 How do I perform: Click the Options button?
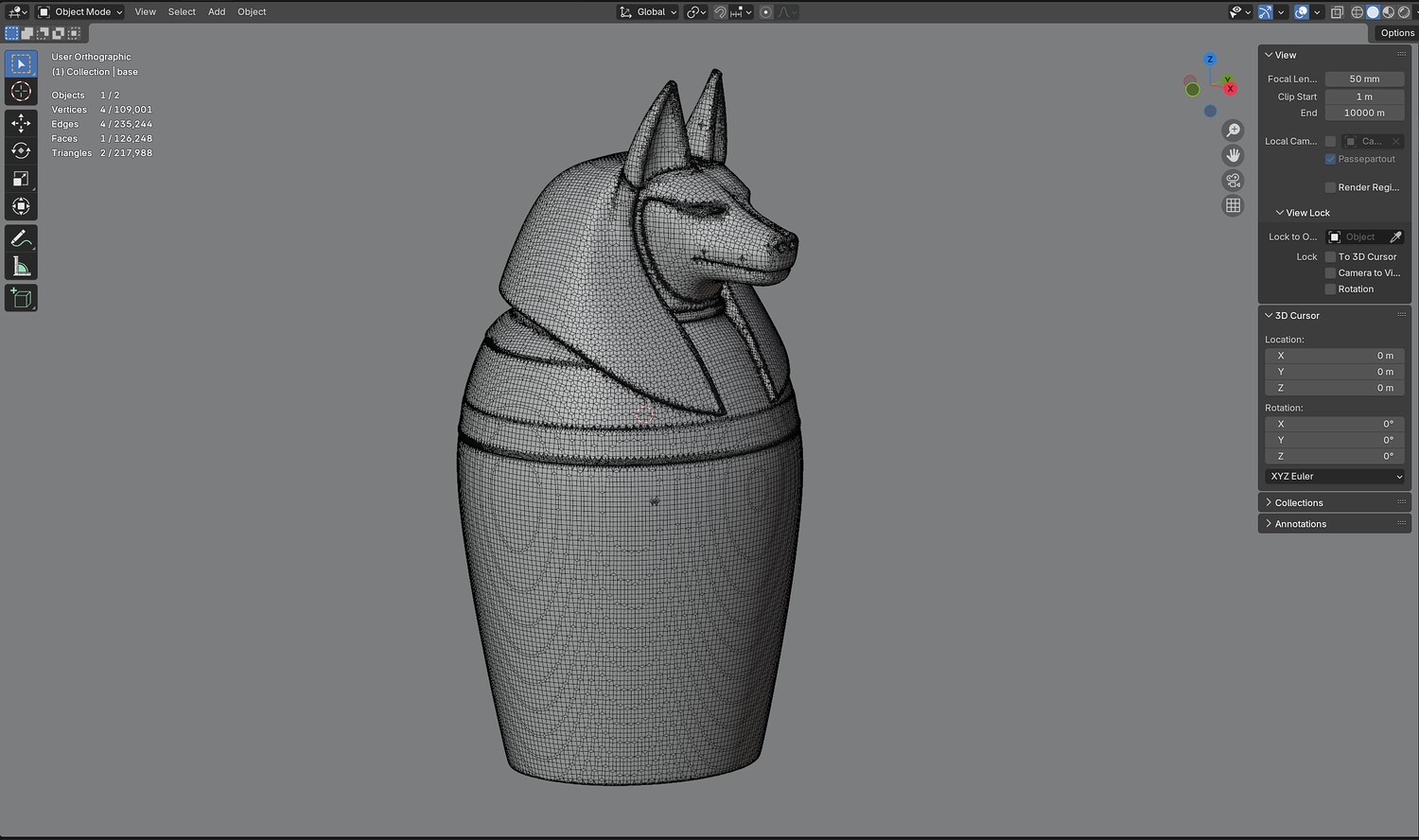pyautogui.click(x=1396, y=33)
